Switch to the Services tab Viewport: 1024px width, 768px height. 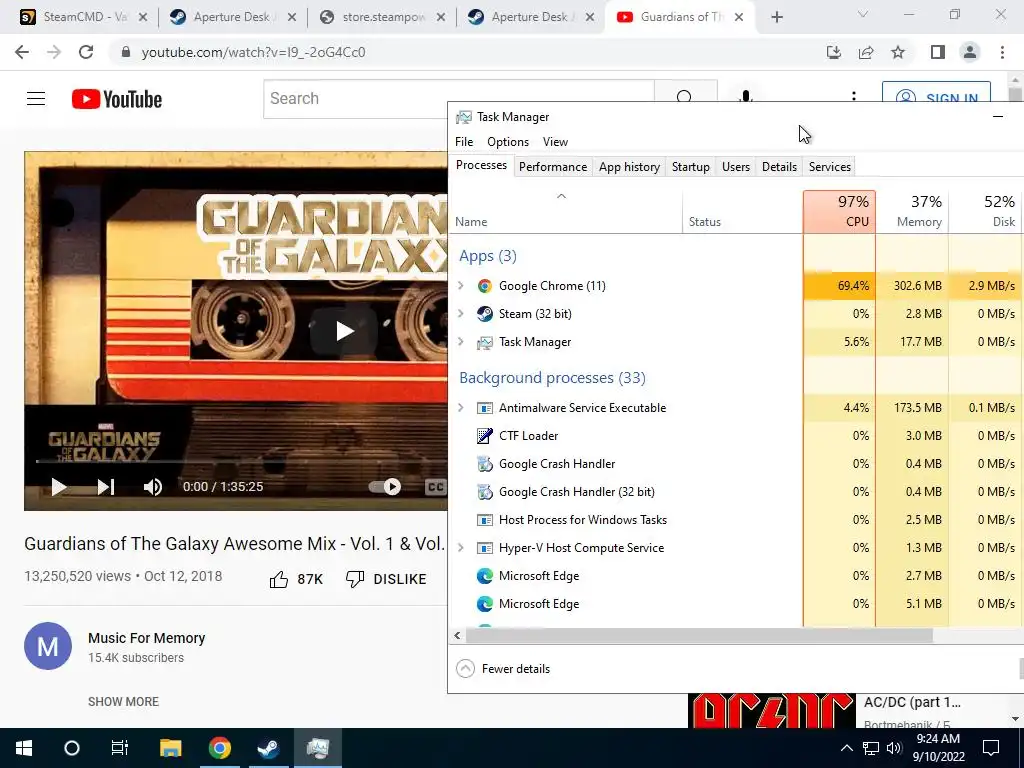tap(829, 167)
